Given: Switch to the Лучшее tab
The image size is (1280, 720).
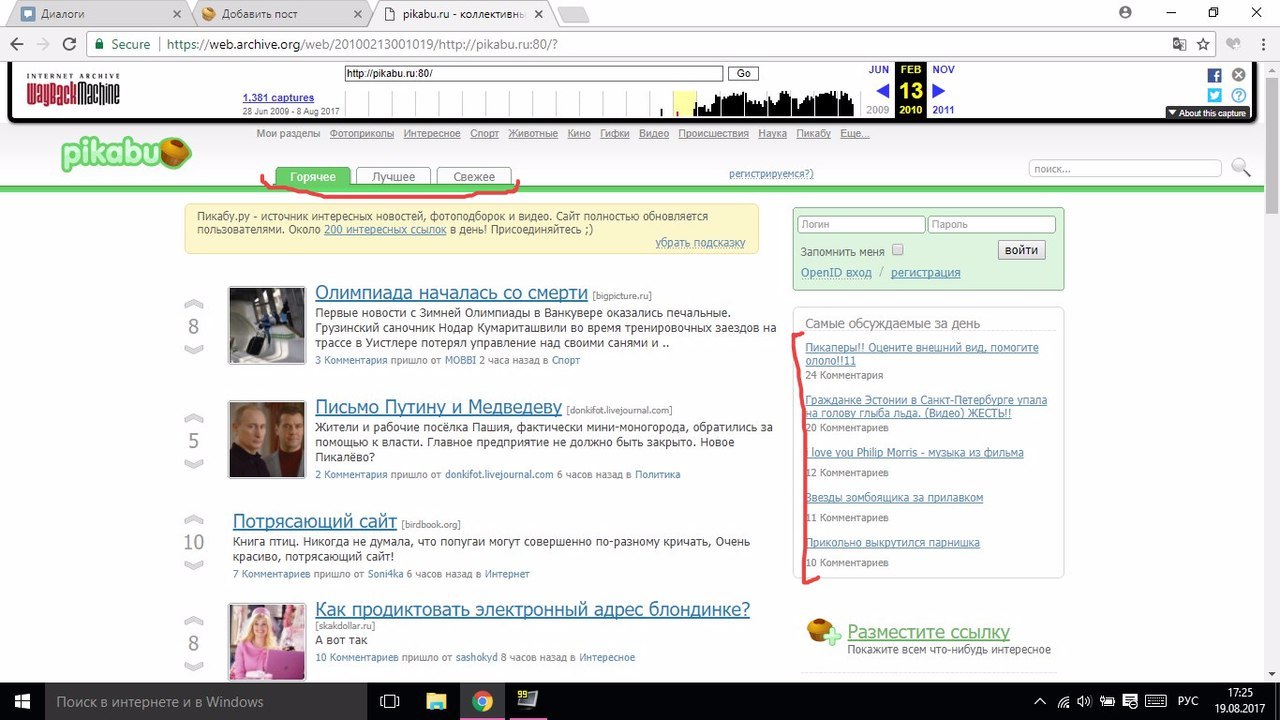Looking at the screenshot, I should pyautogui.click(x=393, y=176).
